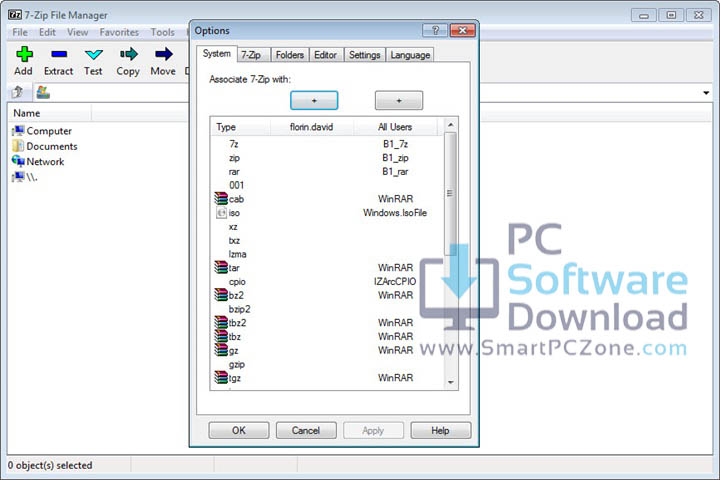The height and width of the screenshot is (480, 720).
Task: Open the address bar dropdown arrow
Action: click(706, 93)
